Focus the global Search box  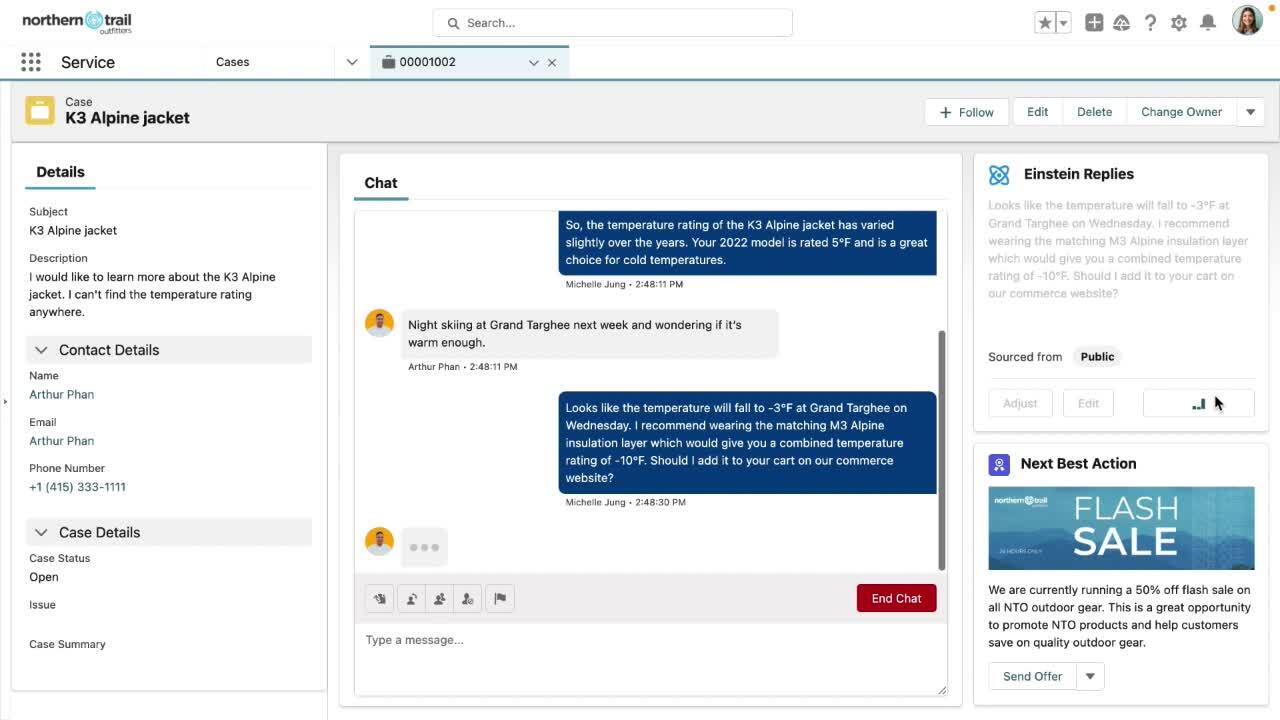click(x=612, y=23)
